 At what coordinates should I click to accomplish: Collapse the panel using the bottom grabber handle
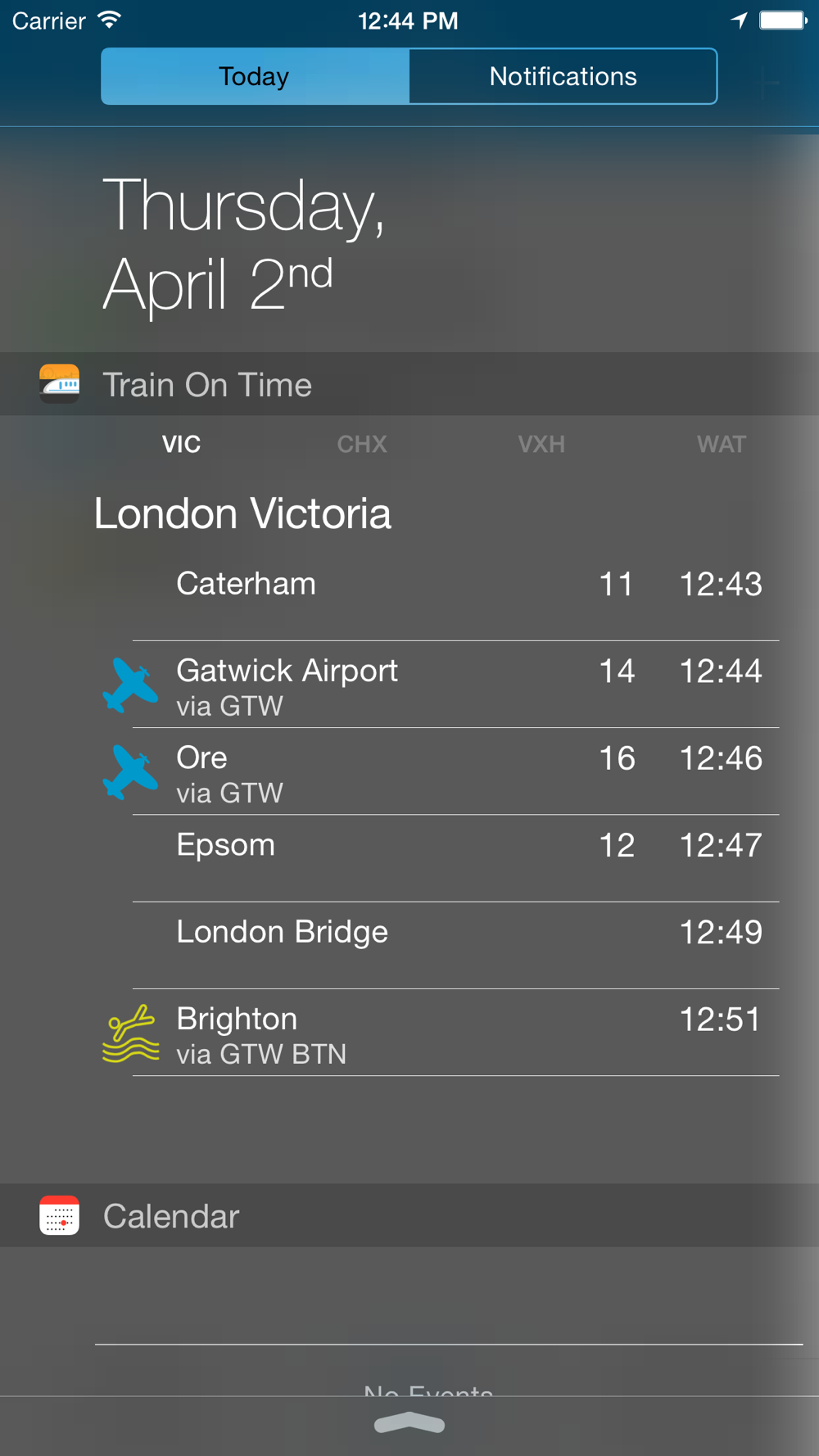[409, 1423]
